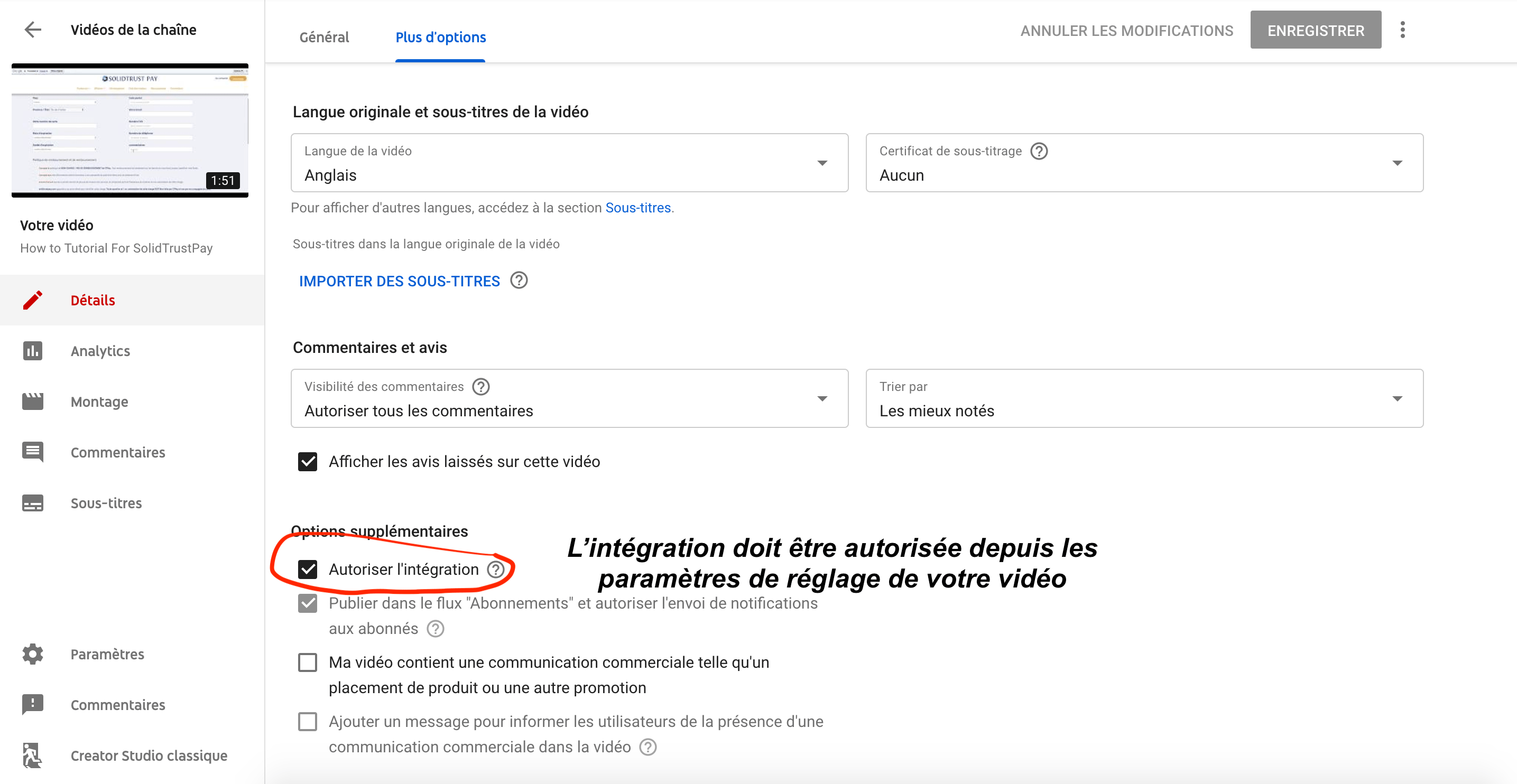Click 'Vidéos de la chaîne' heading
This screenshot has width=1517, height=784.
click(x=134, y=30)
